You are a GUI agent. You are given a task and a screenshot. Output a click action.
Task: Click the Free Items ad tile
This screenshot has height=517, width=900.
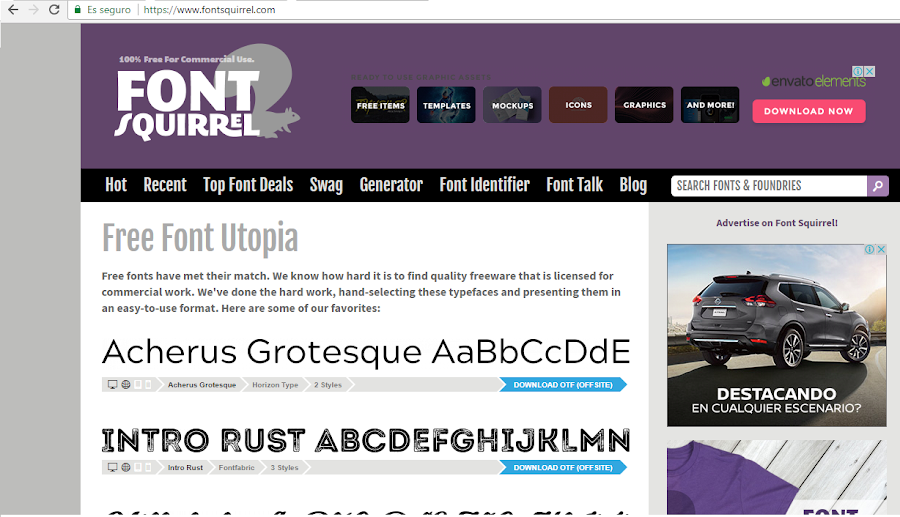point(380,105)
